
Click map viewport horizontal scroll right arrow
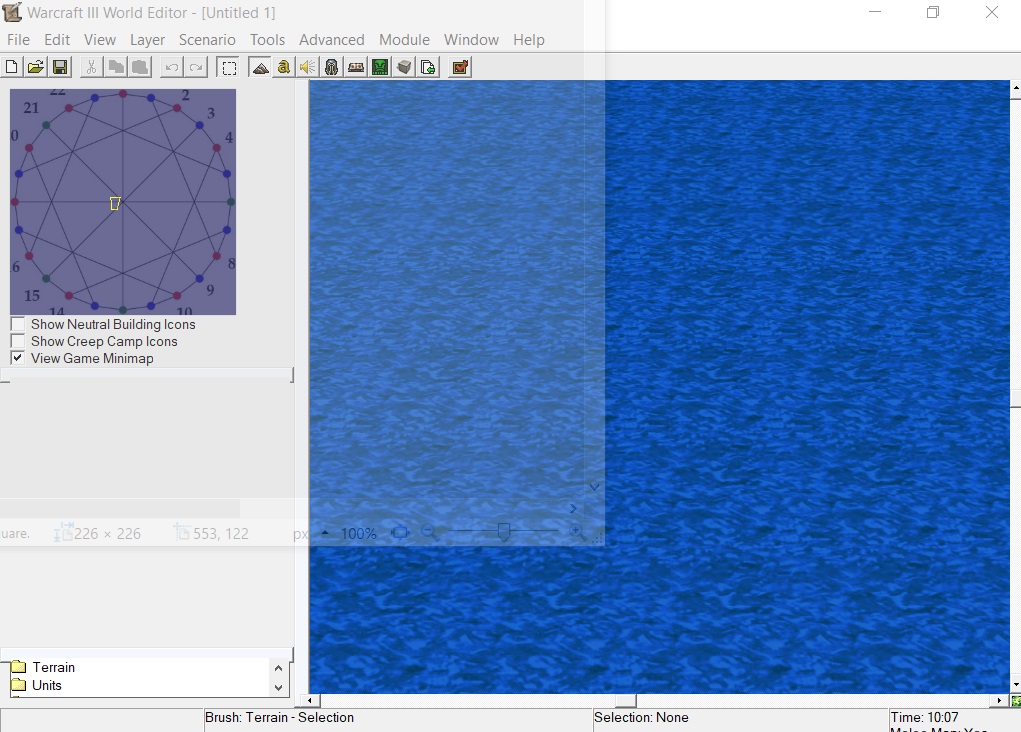[1000, 701]
